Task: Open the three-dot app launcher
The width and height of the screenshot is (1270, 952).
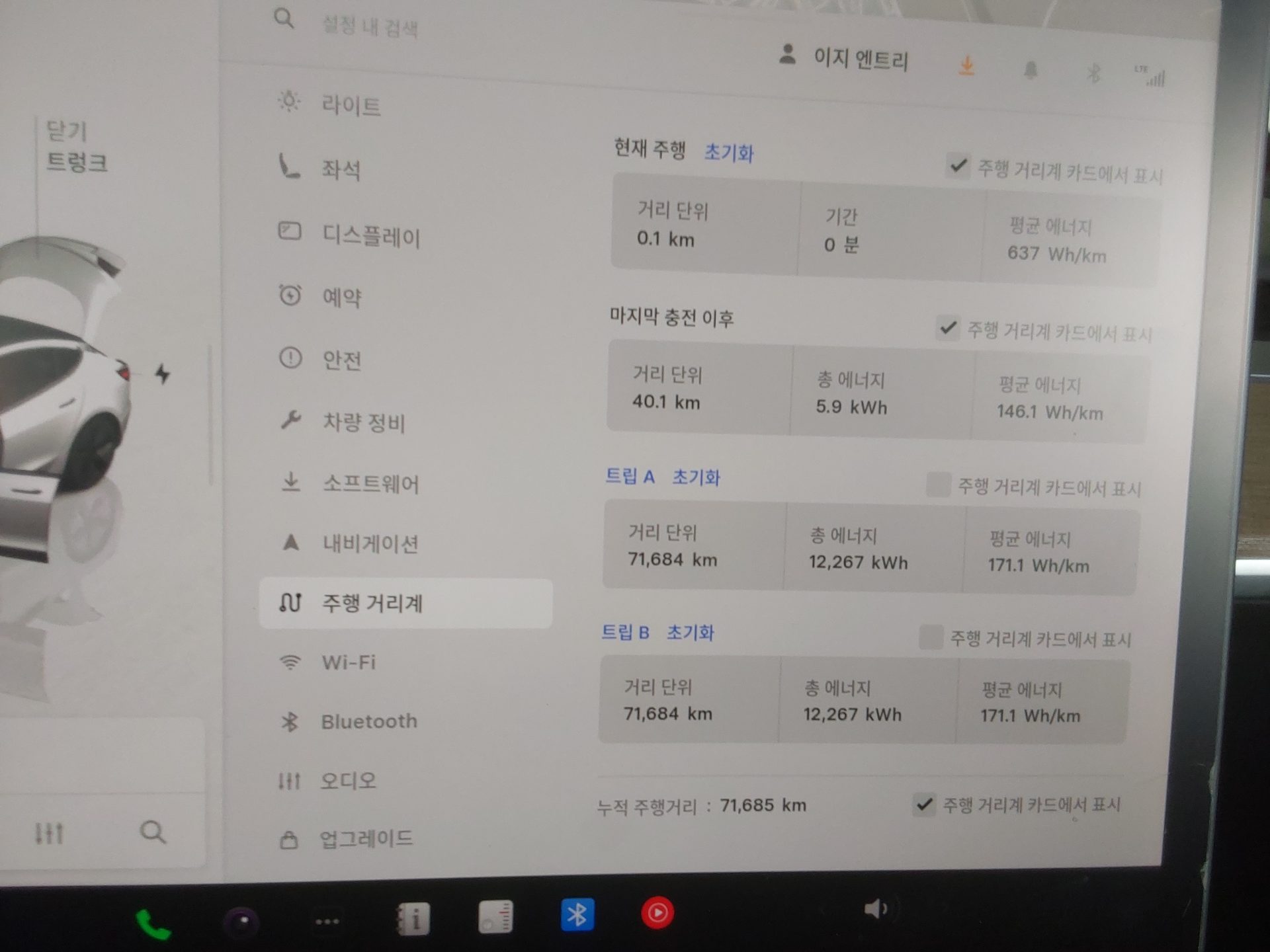Action: click(327, 921)
